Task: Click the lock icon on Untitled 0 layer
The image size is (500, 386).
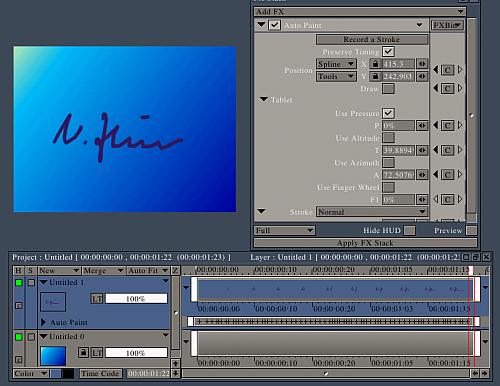Action: pyautogui.click(x=83, y=352)
